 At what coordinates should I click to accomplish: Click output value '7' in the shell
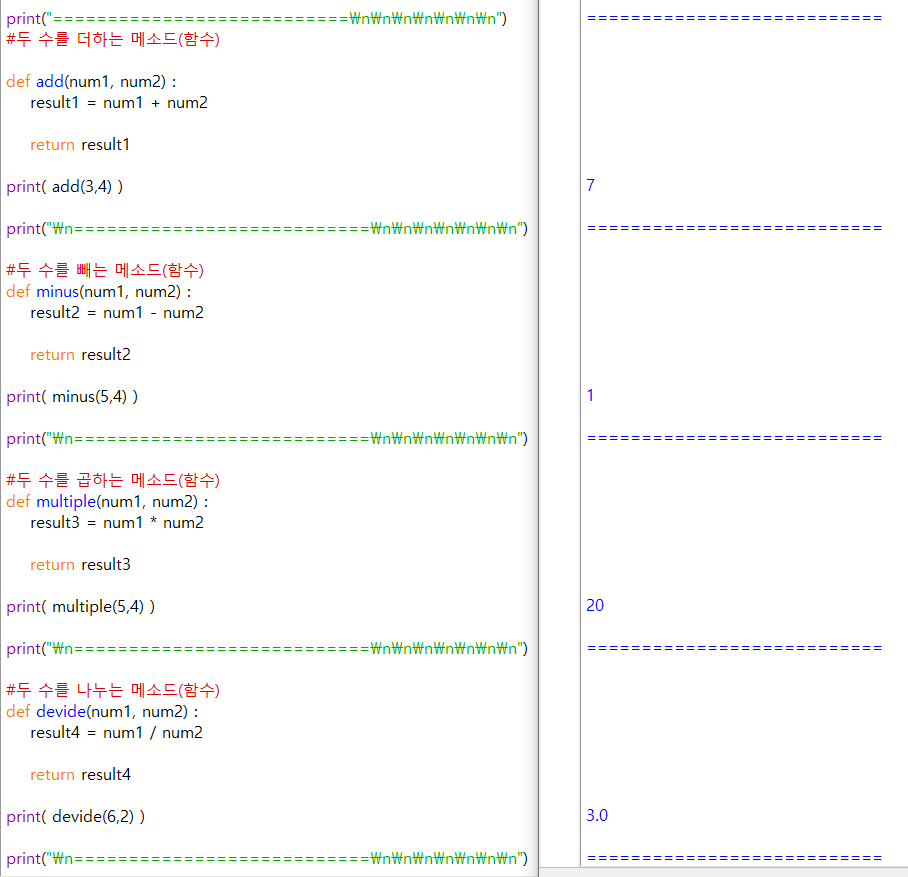[x=591, y=185]
